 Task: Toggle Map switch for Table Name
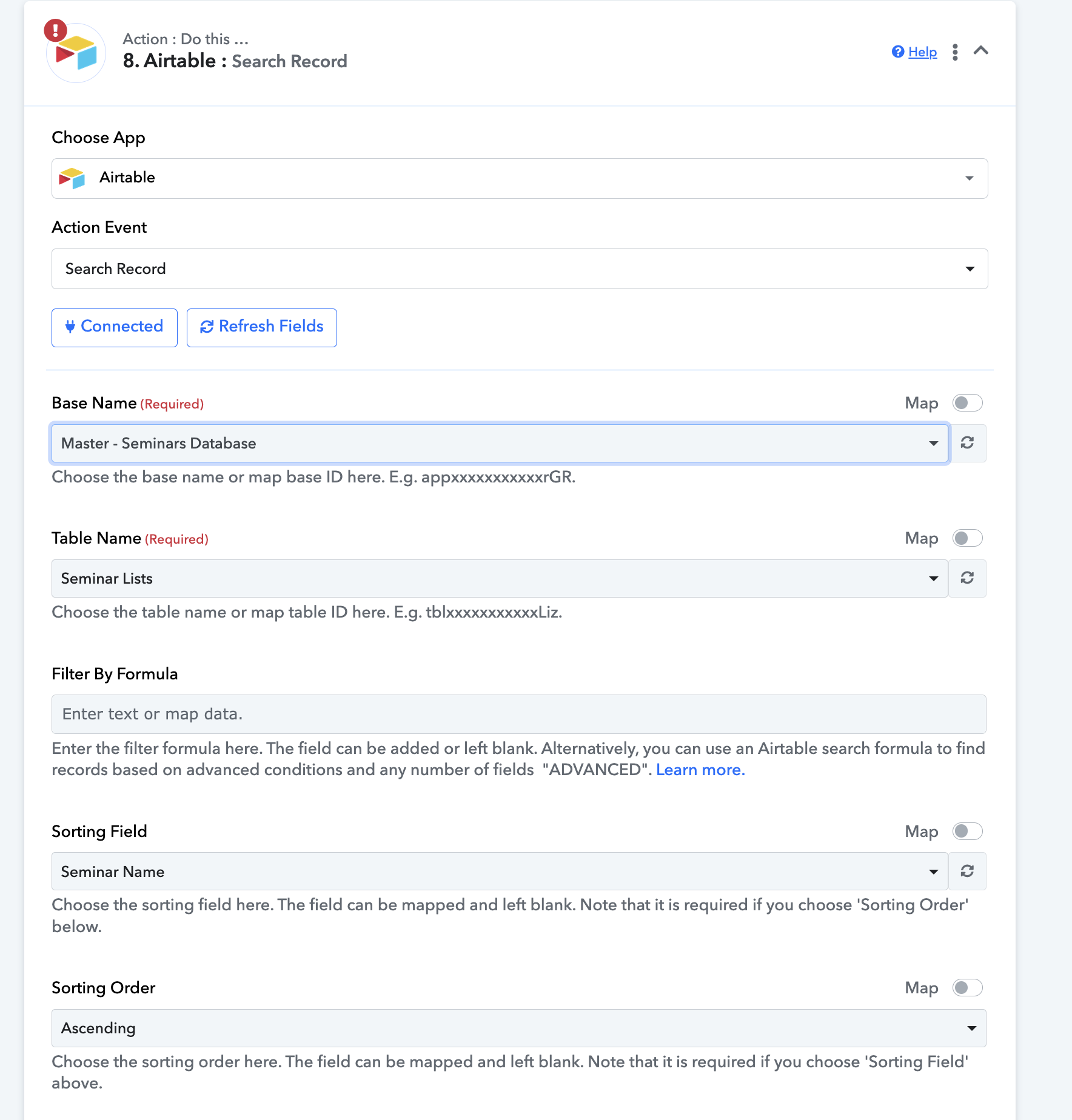tap(967, 538)
